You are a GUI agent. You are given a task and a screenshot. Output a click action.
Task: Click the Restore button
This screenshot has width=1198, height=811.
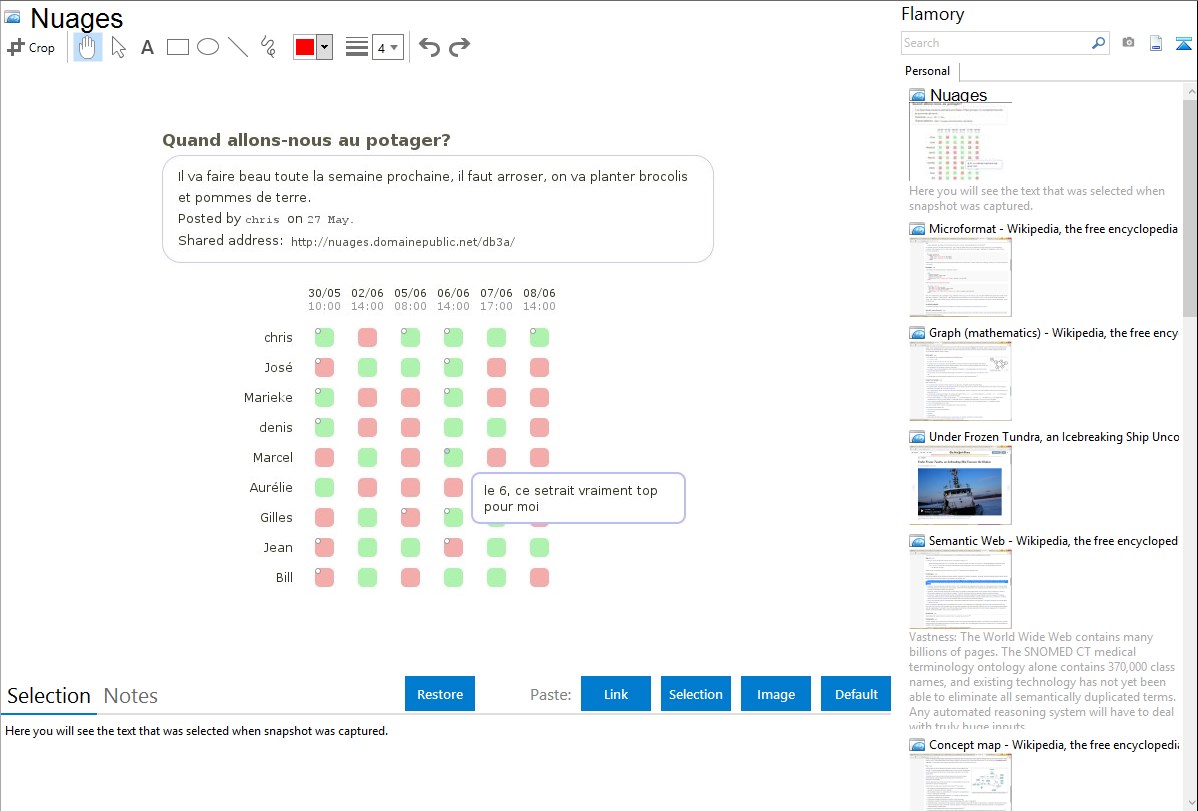click(440, 694)
